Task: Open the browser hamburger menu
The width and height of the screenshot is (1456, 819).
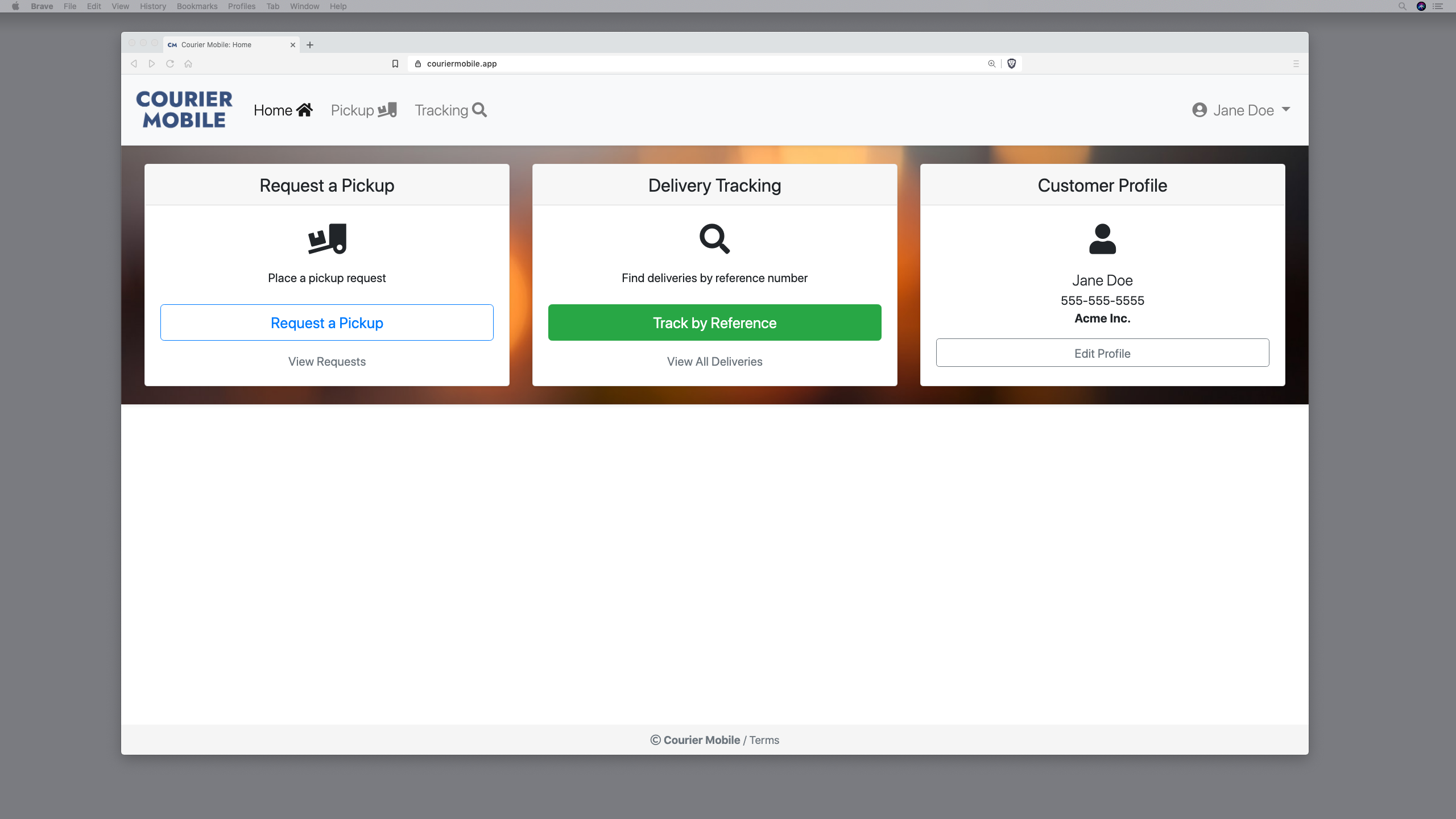Action: pyautogui.click(x=1296, y=64)
